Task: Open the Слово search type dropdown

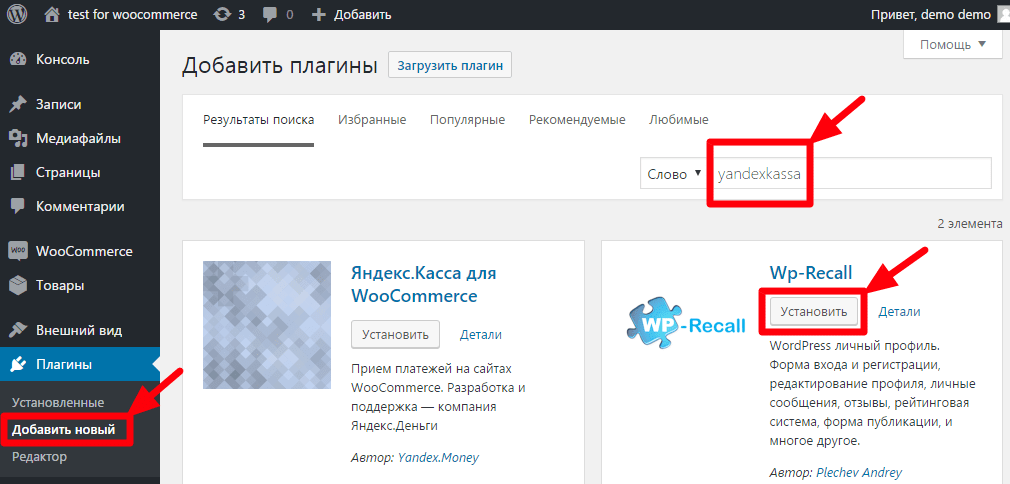Action: pyautogui.click(x=674, y=174)
